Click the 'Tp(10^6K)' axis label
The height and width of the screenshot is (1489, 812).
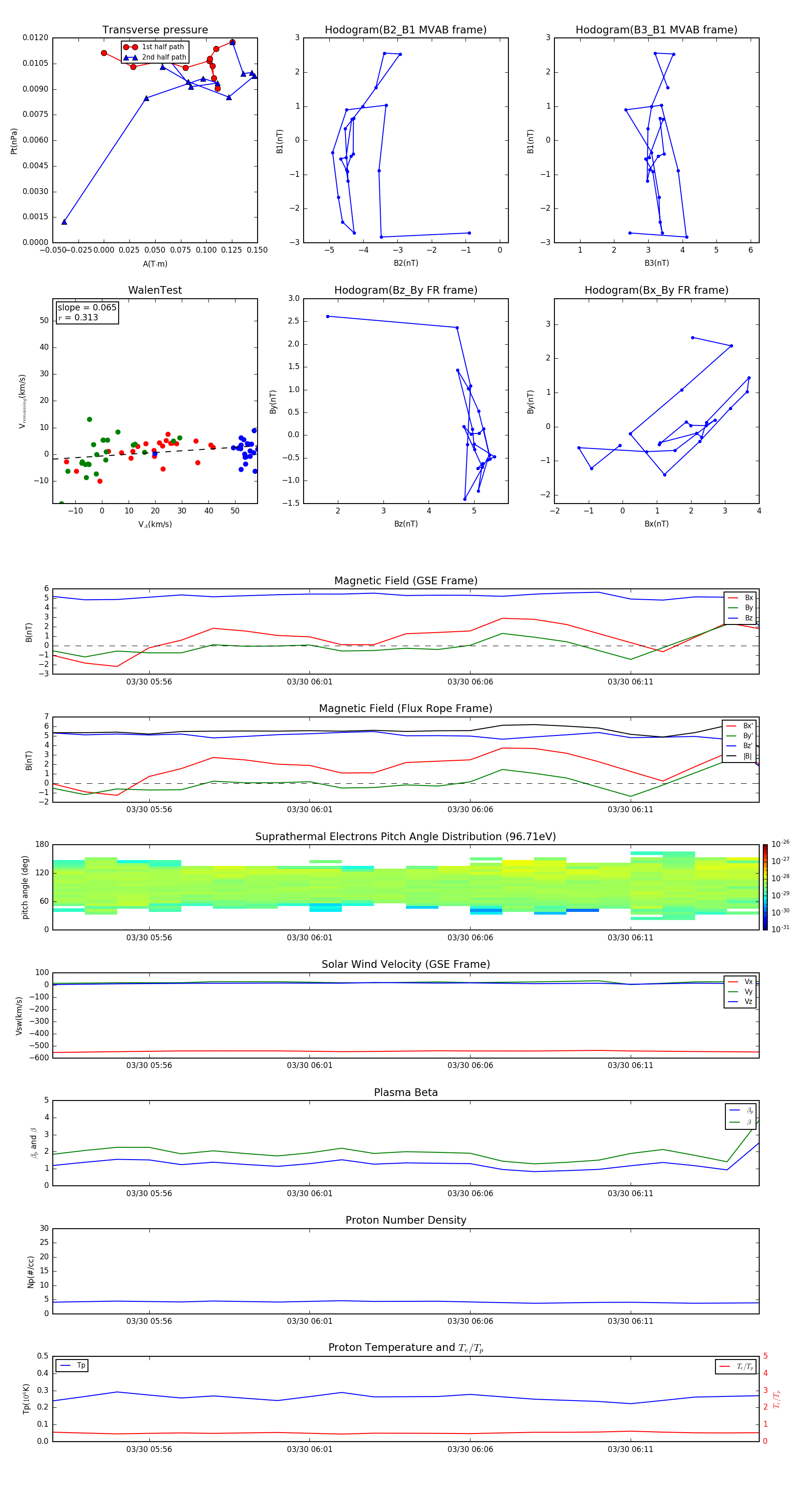[x=27, y=1399]
